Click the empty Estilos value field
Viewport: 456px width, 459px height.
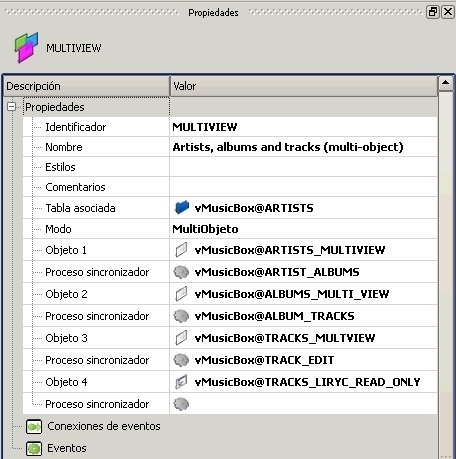tap(303, 167)
